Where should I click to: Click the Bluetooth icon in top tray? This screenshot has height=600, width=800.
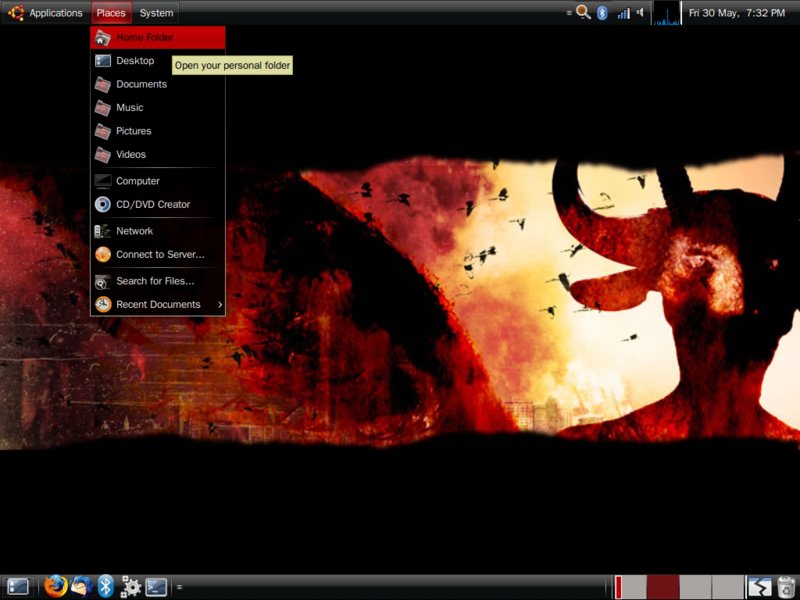[602, 13]
